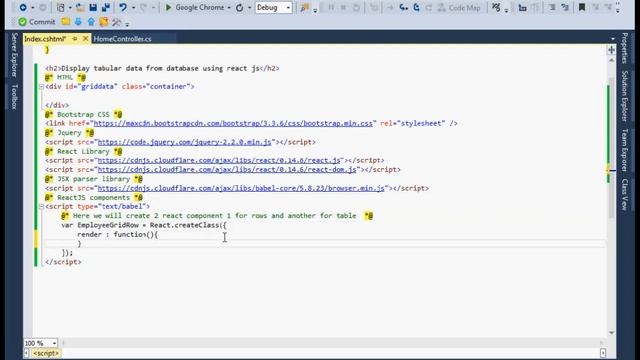The width and height of the screenshot is (640, 360).
Task: Click the Step Over debug icon
Action: [x=416, y=7]
